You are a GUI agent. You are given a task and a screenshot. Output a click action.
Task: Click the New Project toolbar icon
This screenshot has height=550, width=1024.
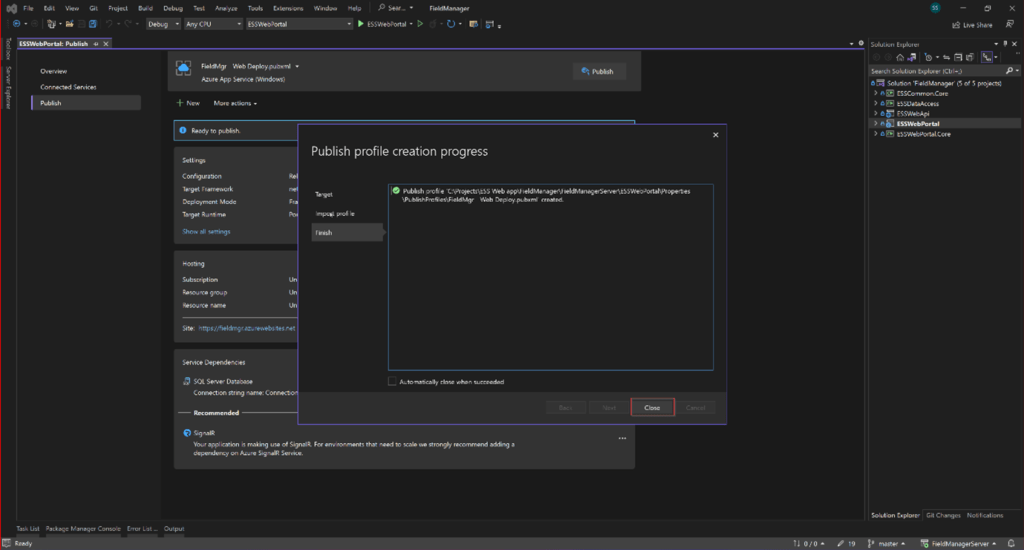click(51, 24)
